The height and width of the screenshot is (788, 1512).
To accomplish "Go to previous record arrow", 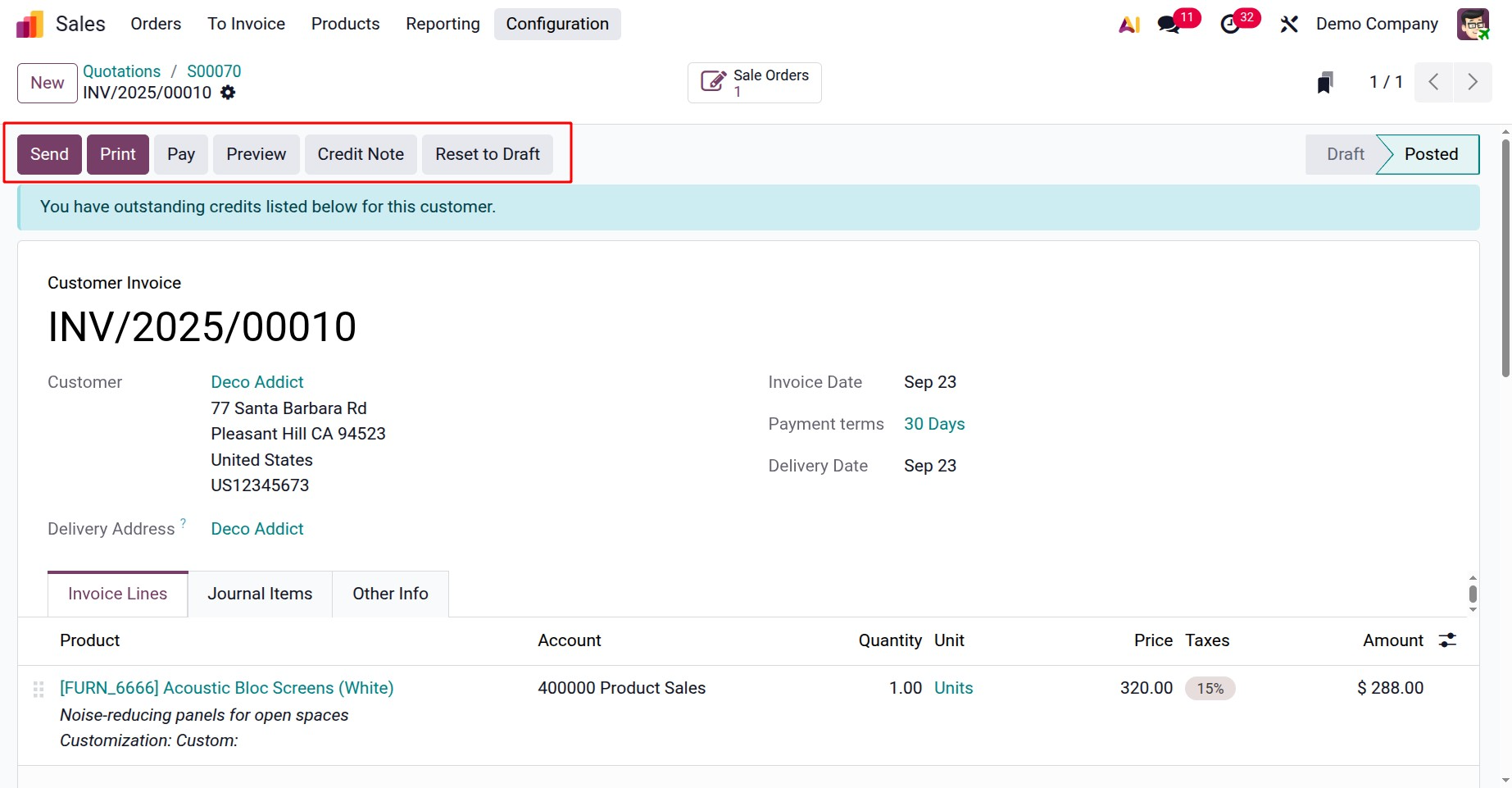I will [x=1433, y=82].
